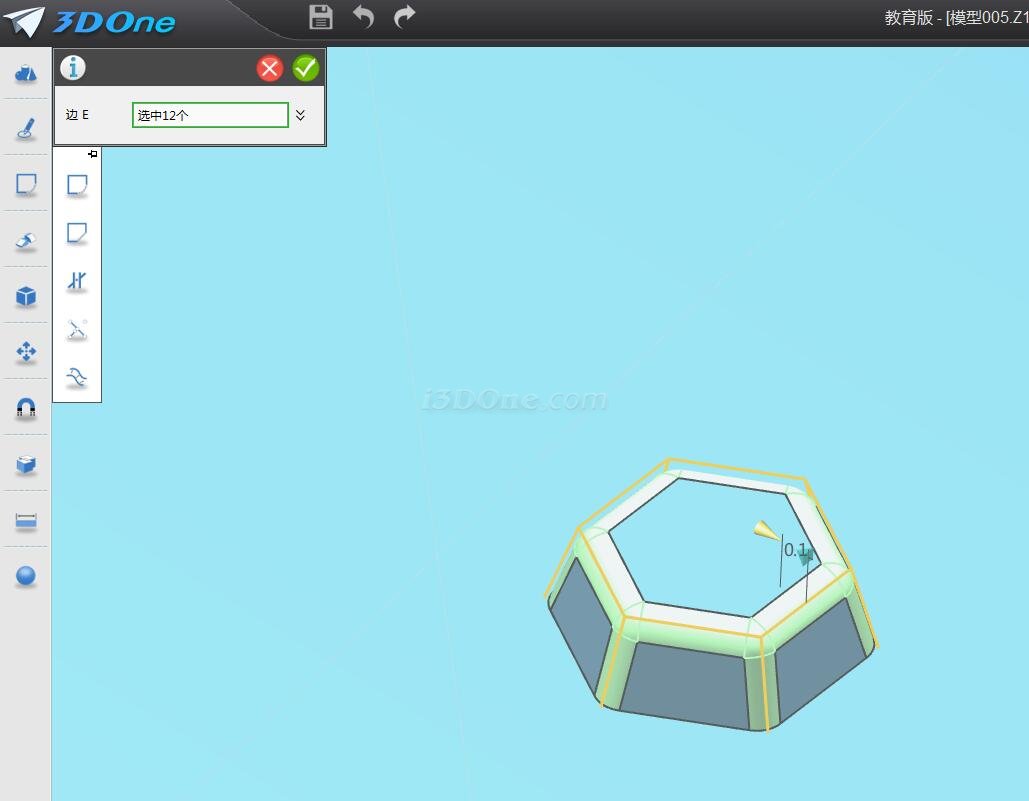Select the draft tool in flyout panel
The height and width of the screenshot is (801, 1029).
[77, 281]
